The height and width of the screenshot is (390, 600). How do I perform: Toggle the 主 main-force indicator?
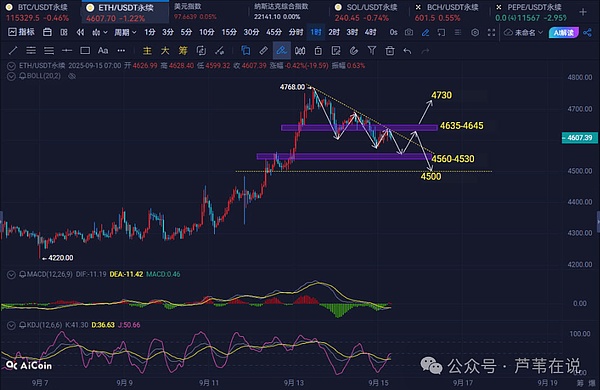click(x=147, y=51)
